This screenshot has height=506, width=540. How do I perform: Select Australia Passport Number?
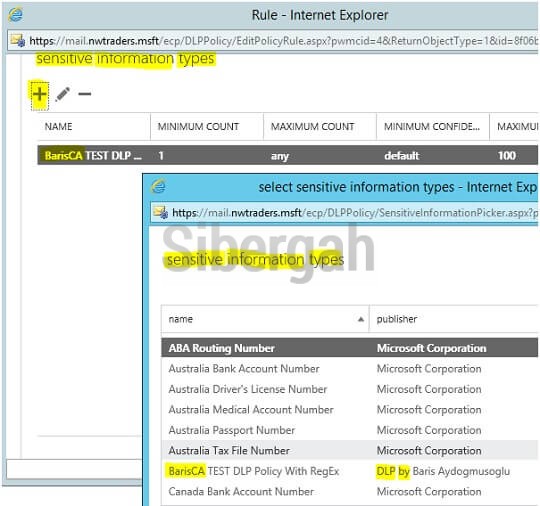click(350, 430)
